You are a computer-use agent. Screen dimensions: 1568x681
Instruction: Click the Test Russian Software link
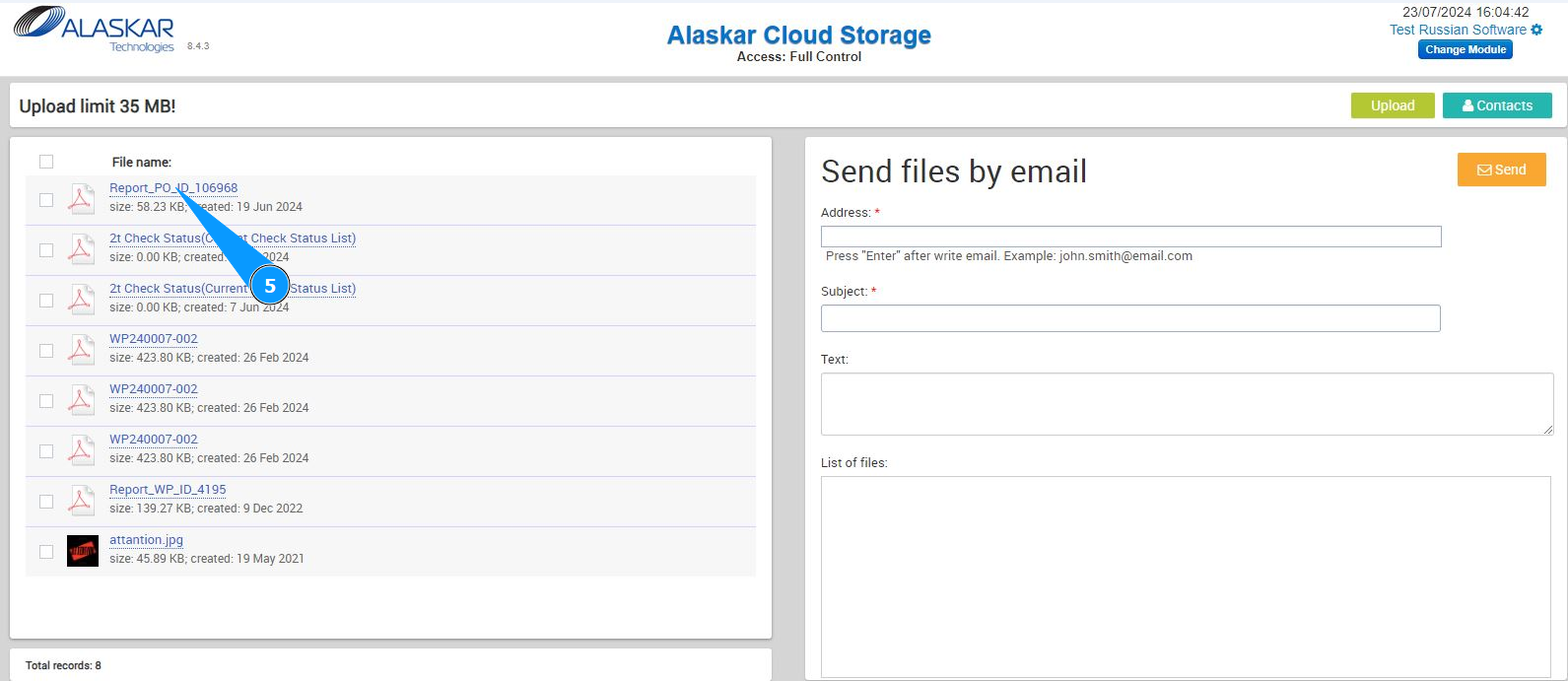pos(1458,30)
